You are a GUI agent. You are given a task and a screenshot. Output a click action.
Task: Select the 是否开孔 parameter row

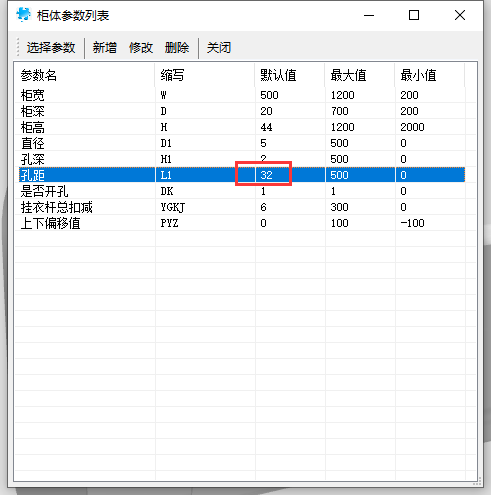click(242, 191)
